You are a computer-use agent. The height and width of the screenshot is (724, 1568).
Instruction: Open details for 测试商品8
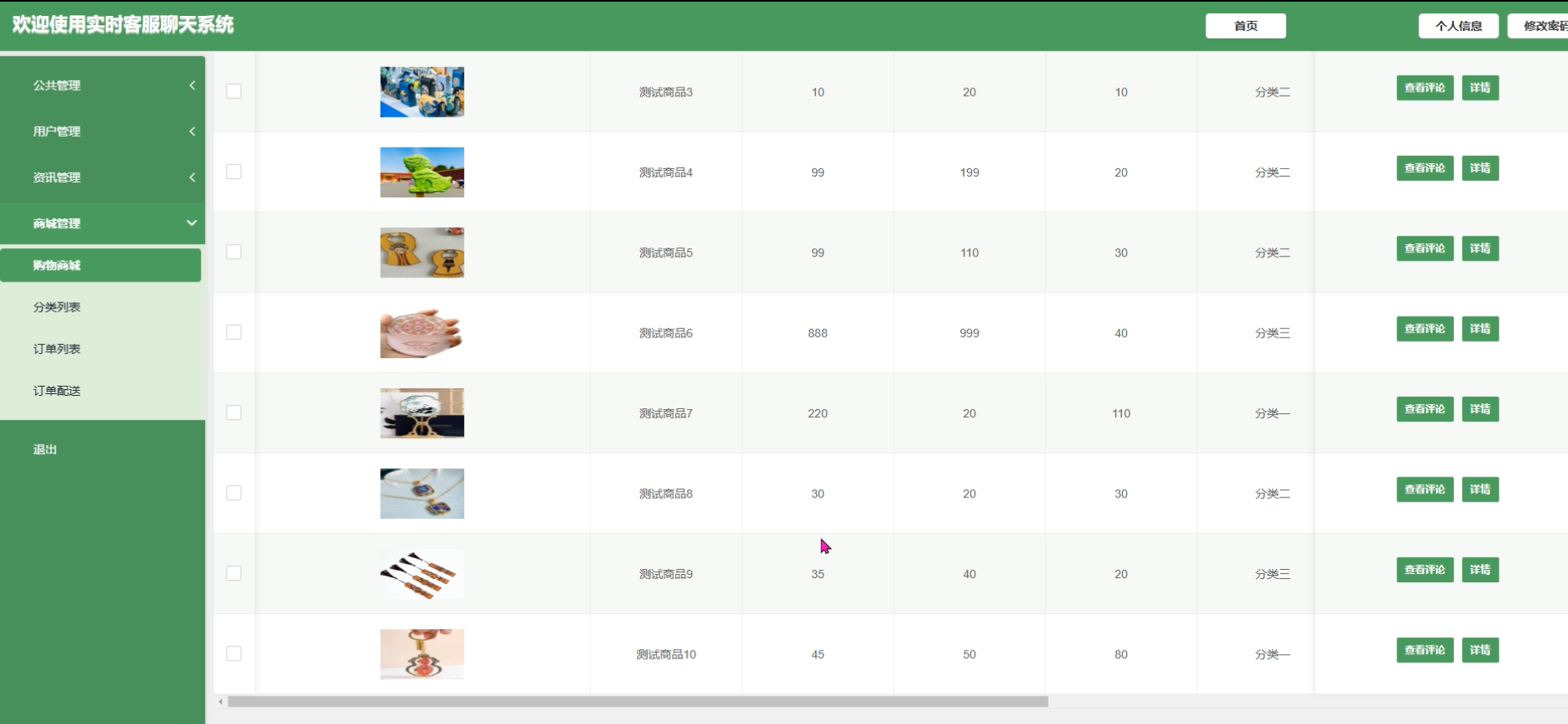pos(1480,490)
